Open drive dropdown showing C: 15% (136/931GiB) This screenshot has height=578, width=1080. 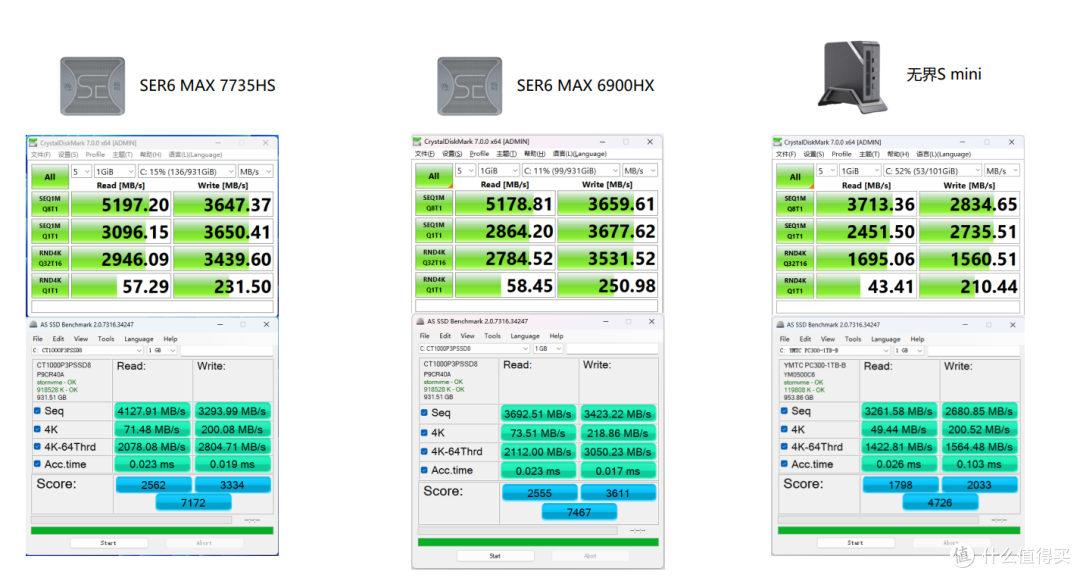[x=186, y=172]
